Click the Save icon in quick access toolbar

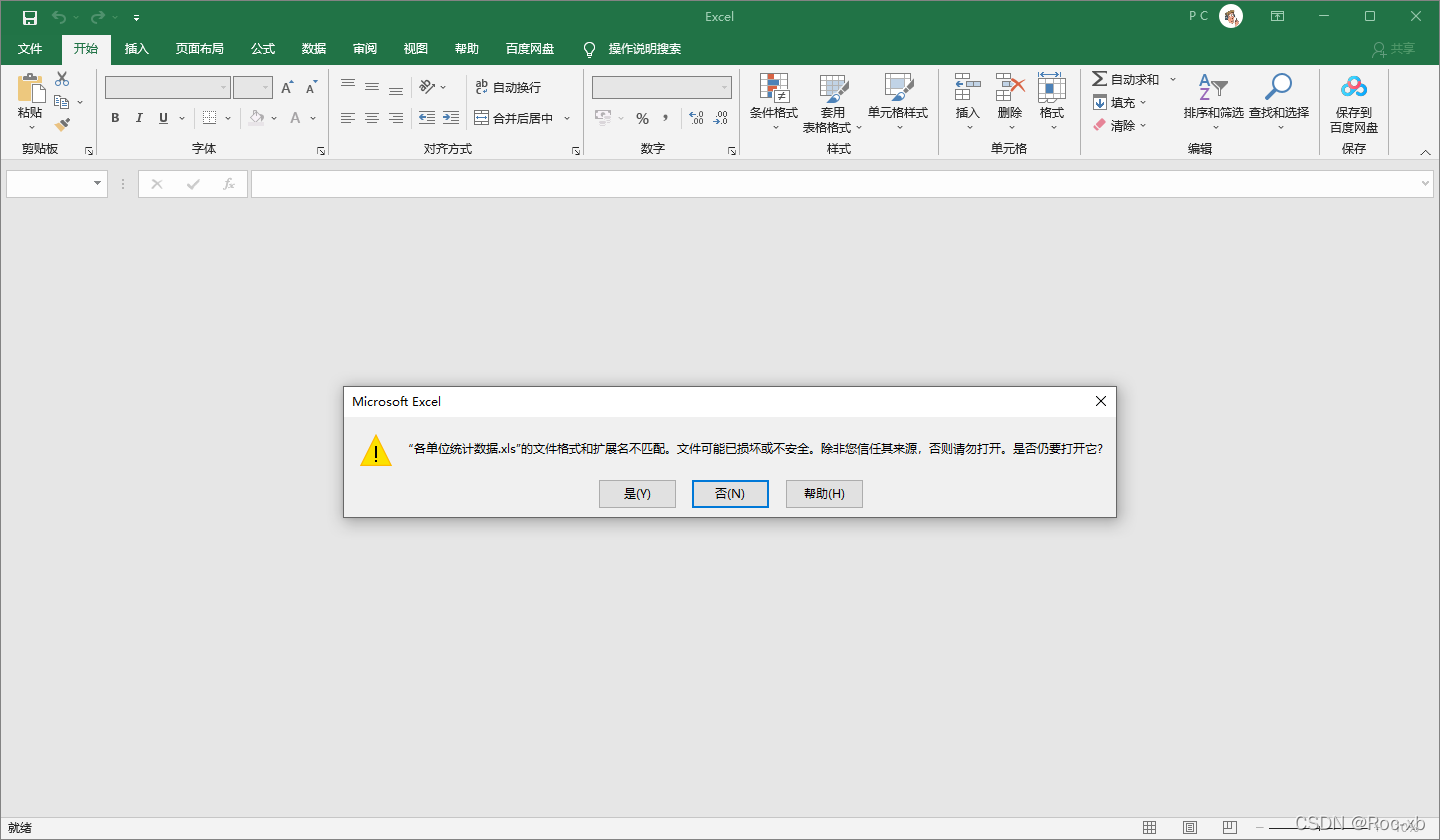coord(29,17)
